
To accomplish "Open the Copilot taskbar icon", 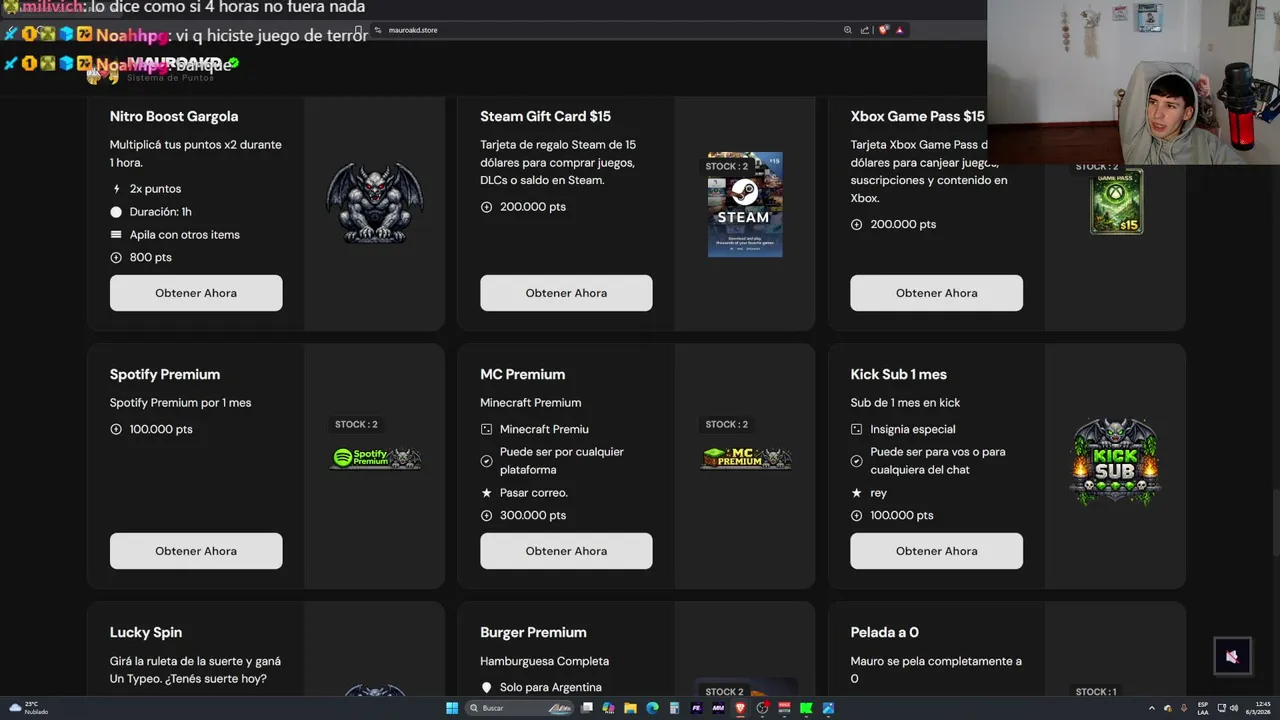I will point(608,708).
